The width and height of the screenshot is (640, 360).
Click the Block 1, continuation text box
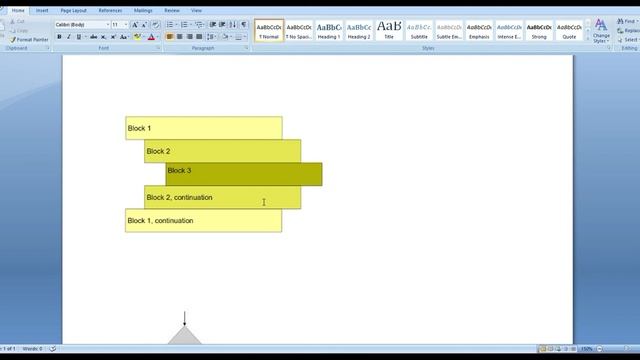[204, 220]
